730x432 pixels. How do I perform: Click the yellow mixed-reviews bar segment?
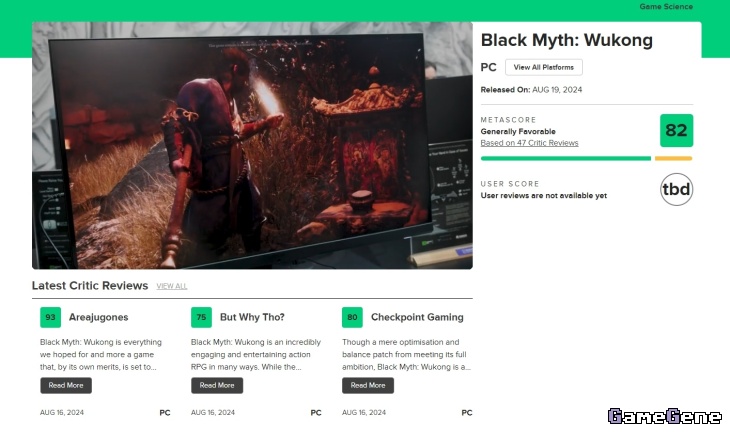coord(673,159)
